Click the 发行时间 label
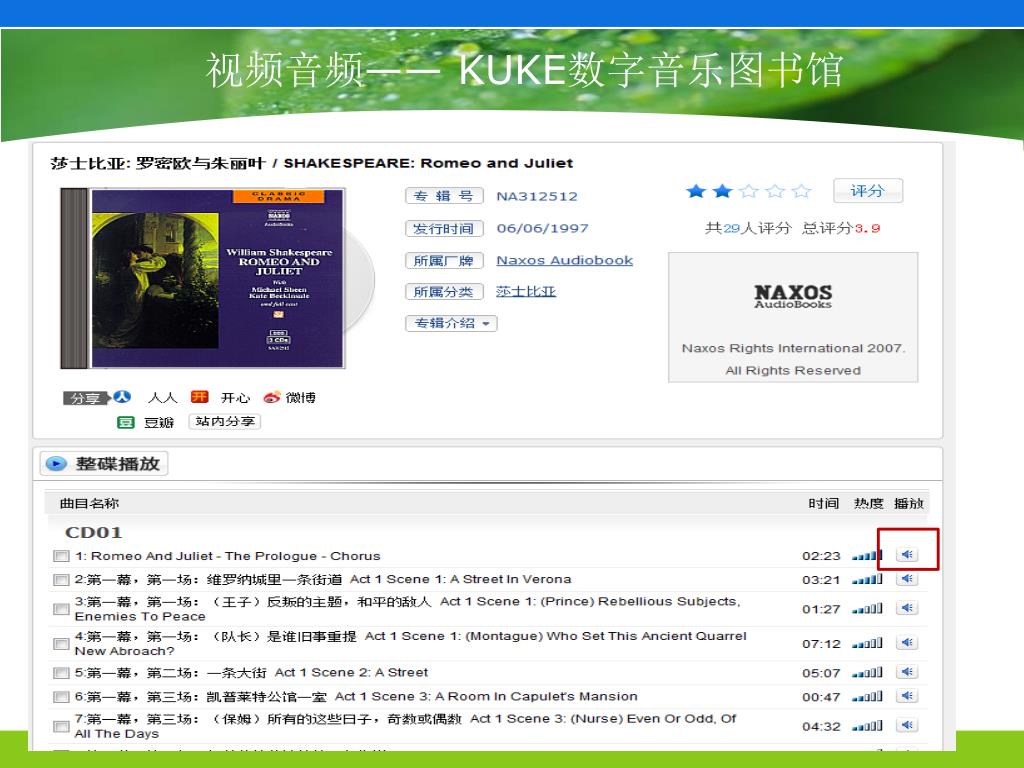Viewport: 1024px width, 768px height. (x=444, y=229)
